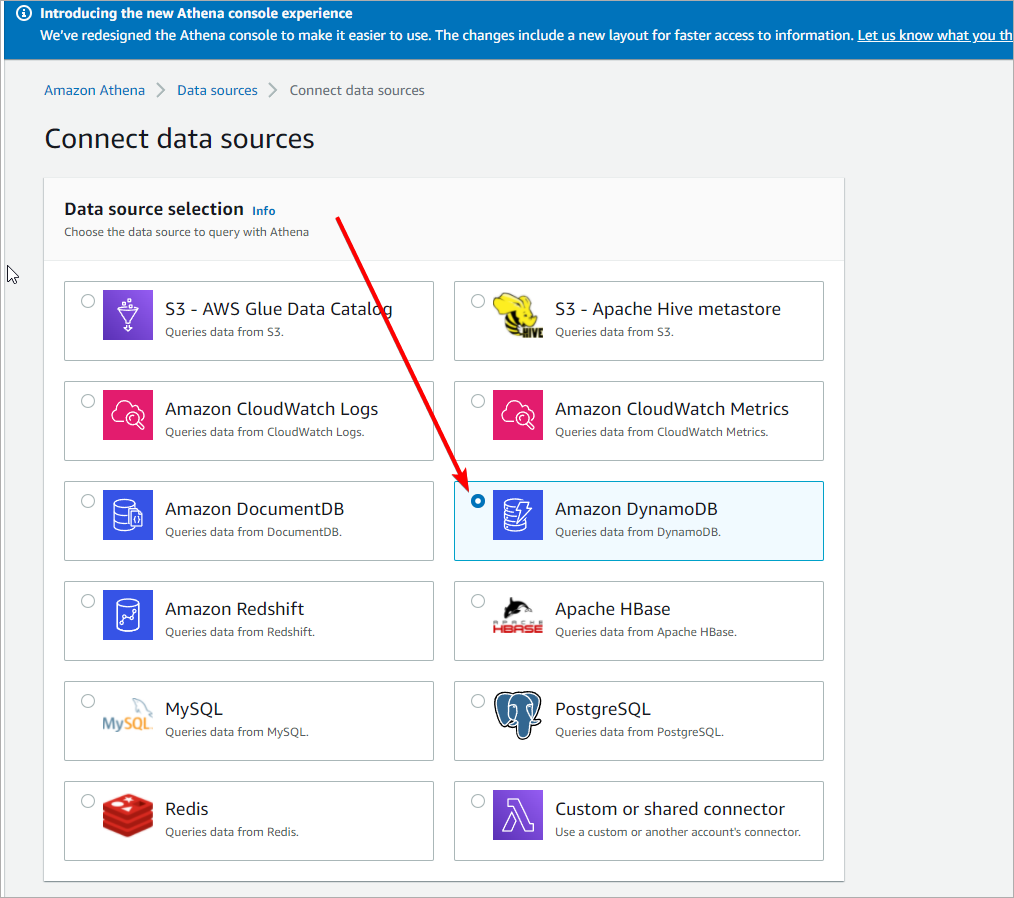Select the S3 - AWS Glue Data Catalog option

tap(88, 300)
